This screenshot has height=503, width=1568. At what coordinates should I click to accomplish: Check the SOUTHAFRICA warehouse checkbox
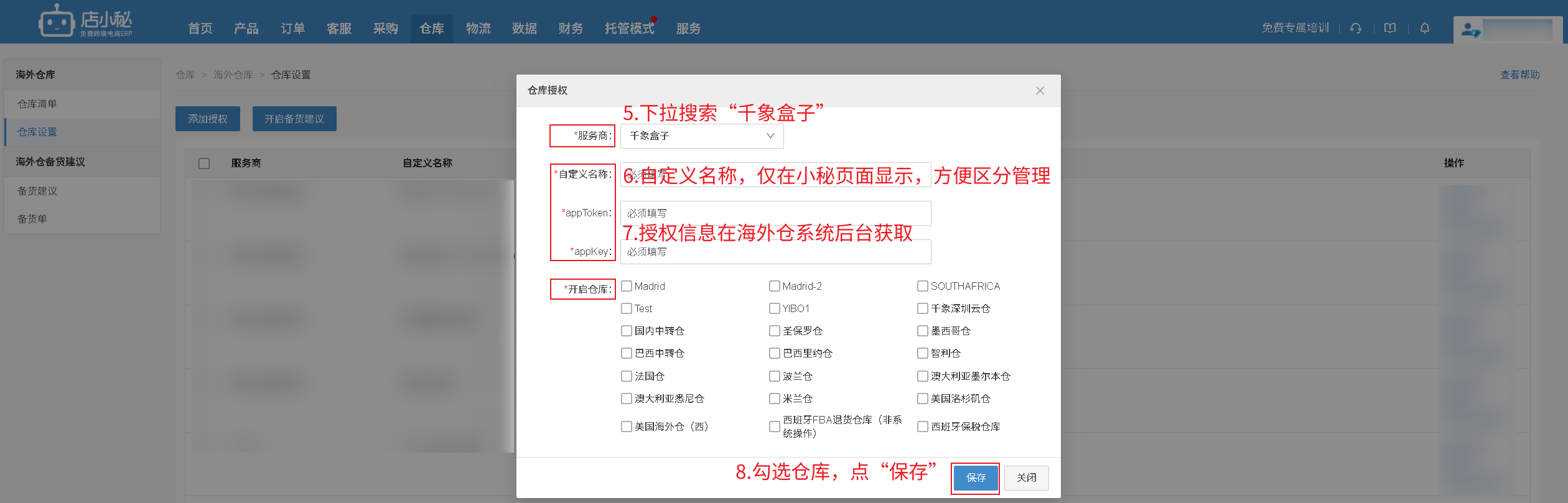[923, 286]
